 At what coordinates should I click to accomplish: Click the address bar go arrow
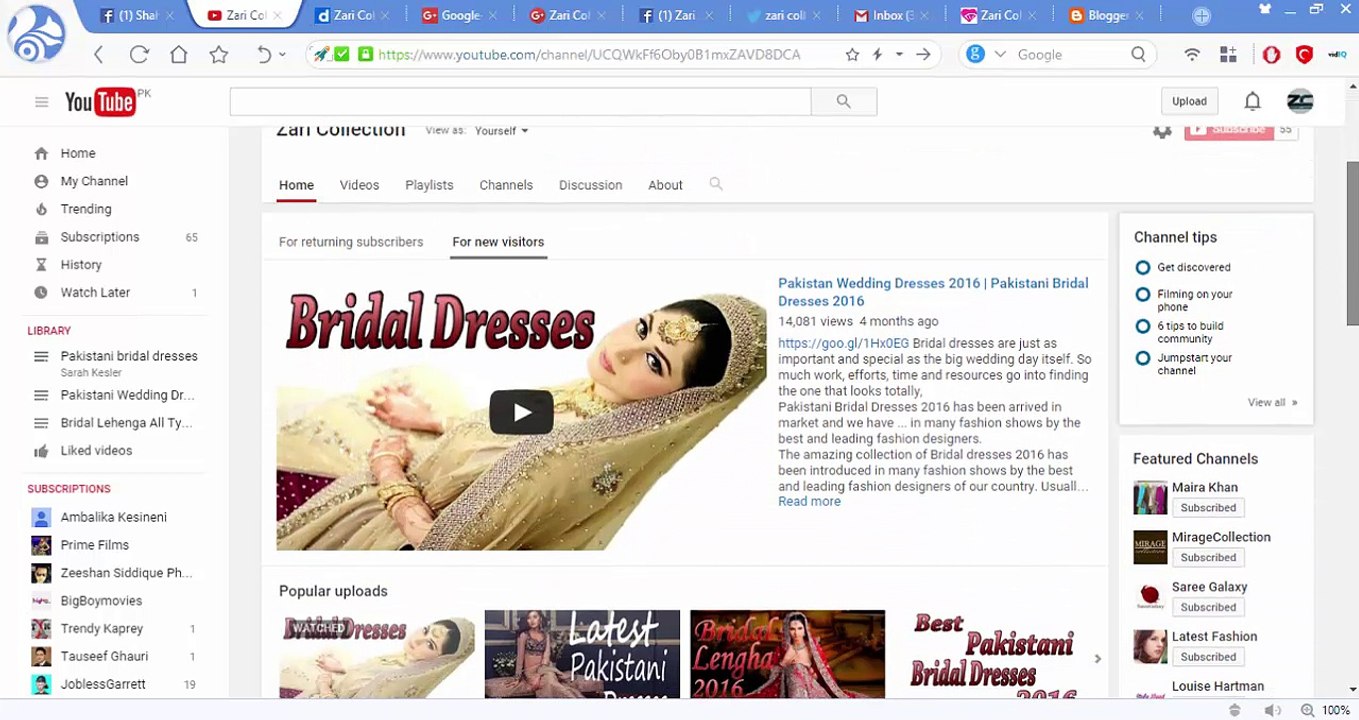click(x=923, y=55)
